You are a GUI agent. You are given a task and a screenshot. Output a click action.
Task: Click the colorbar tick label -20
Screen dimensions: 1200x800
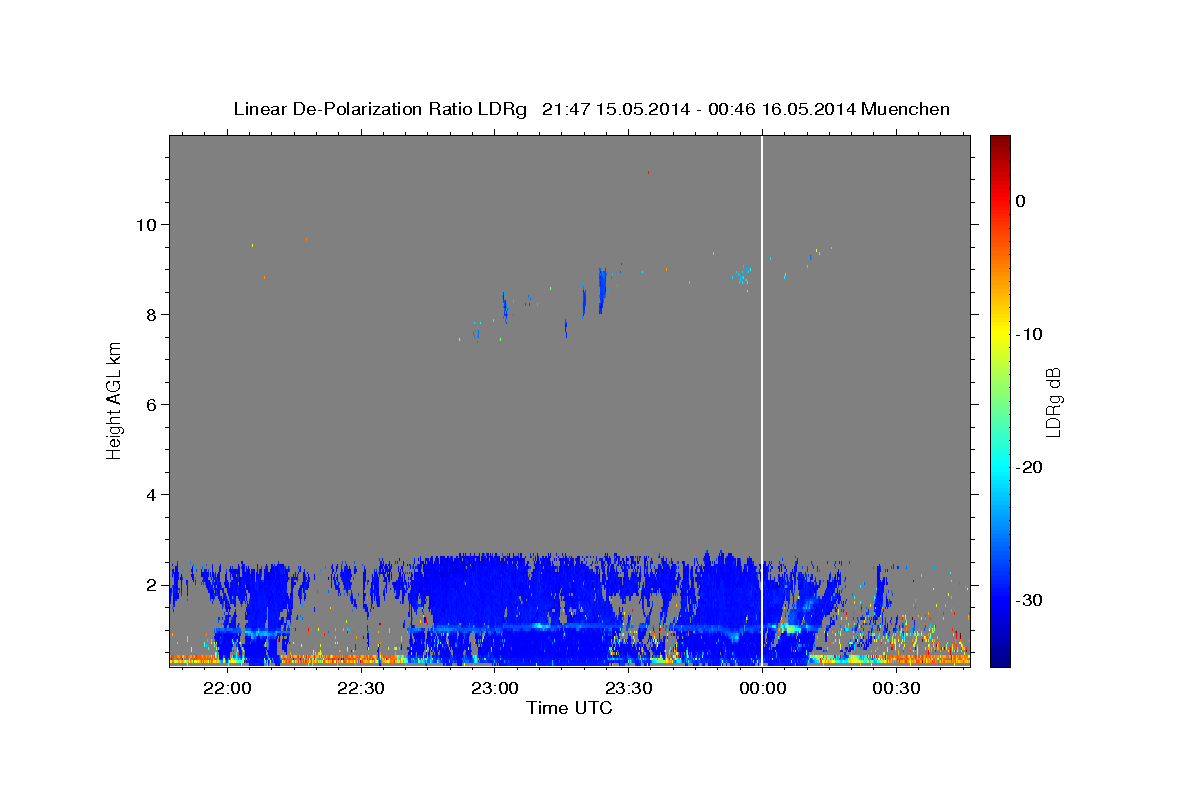(x=1029, y=467)
